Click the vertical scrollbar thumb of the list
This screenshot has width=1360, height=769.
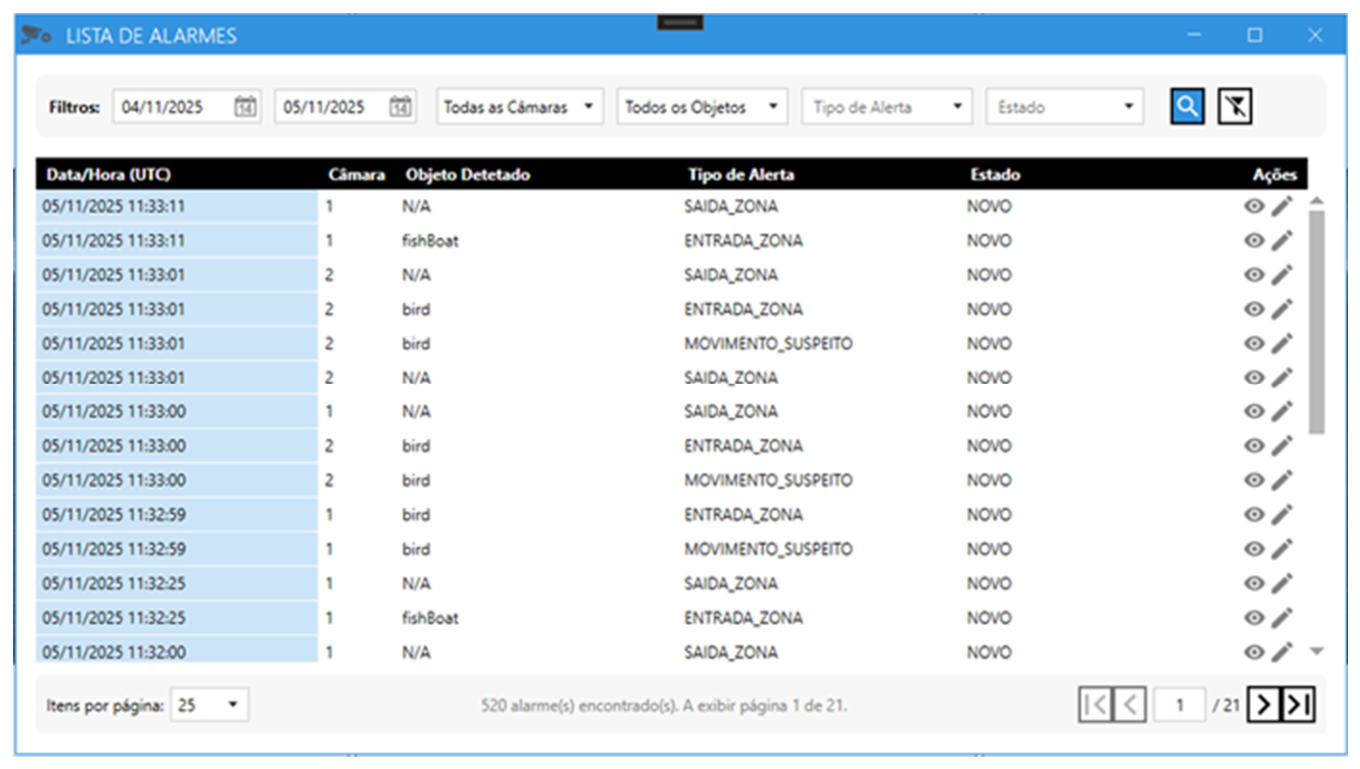click(x=1316, y=322)
